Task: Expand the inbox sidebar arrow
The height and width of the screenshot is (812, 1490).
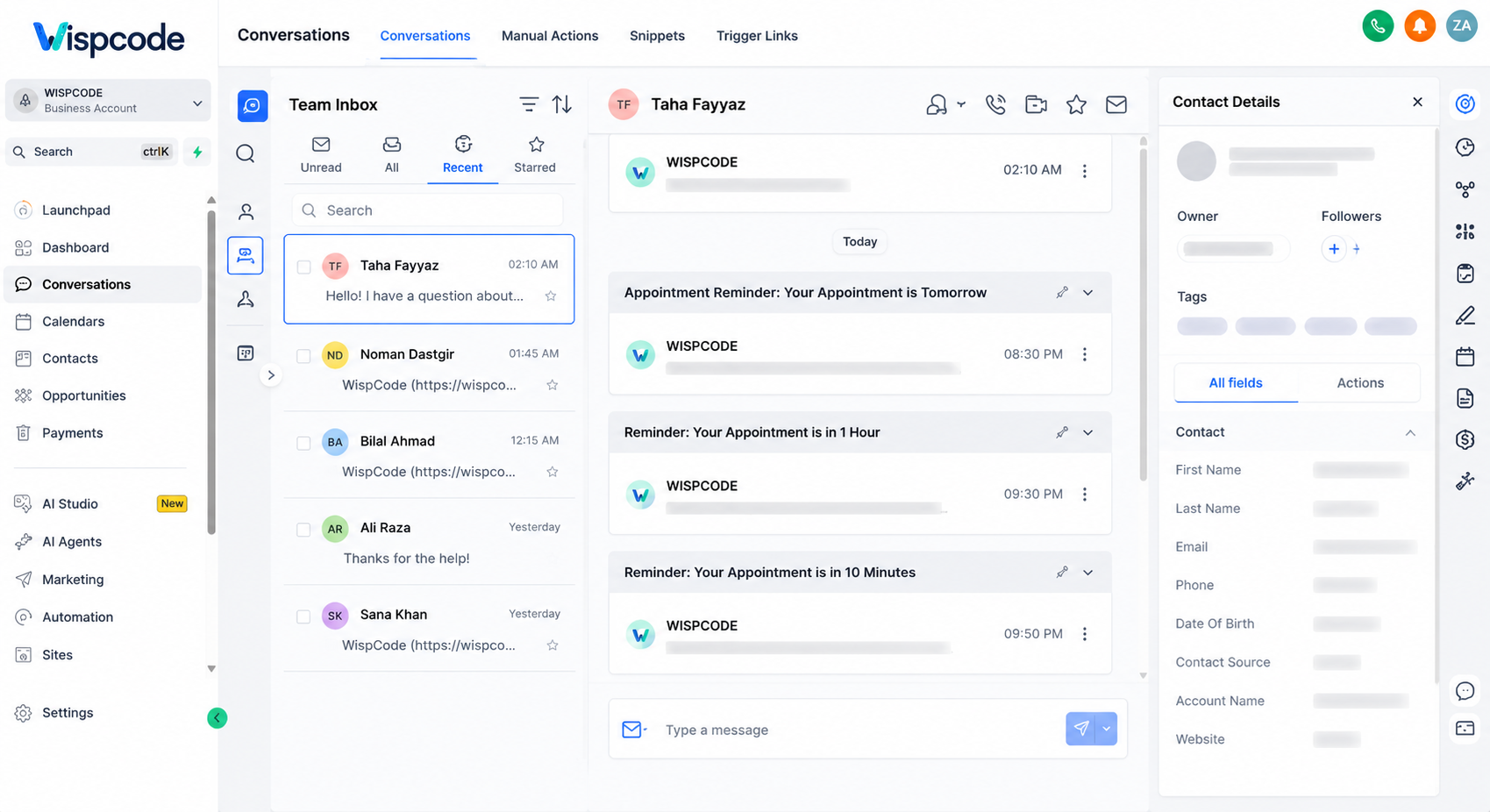Action: 271,375
